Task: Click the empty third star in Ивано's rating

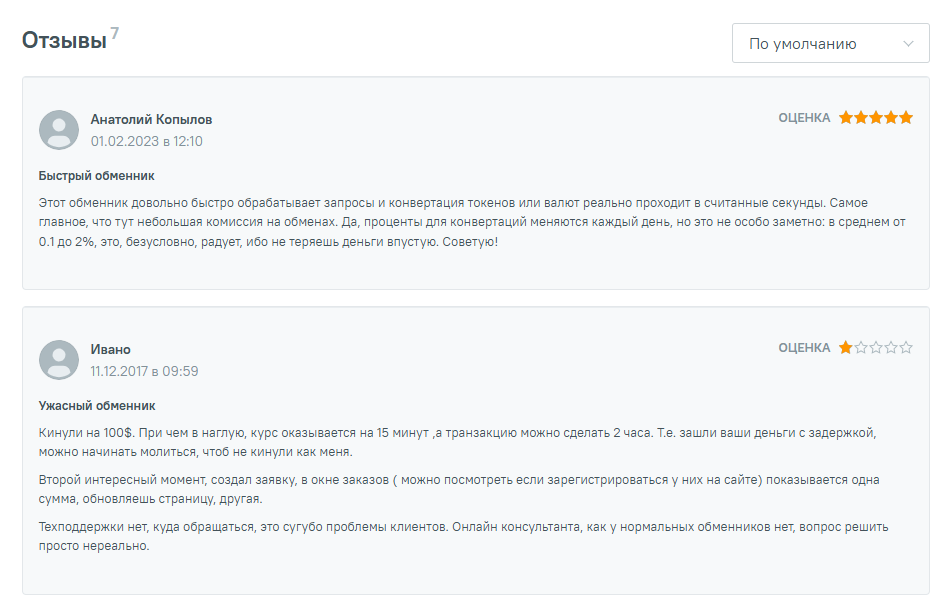Action: 876,348
